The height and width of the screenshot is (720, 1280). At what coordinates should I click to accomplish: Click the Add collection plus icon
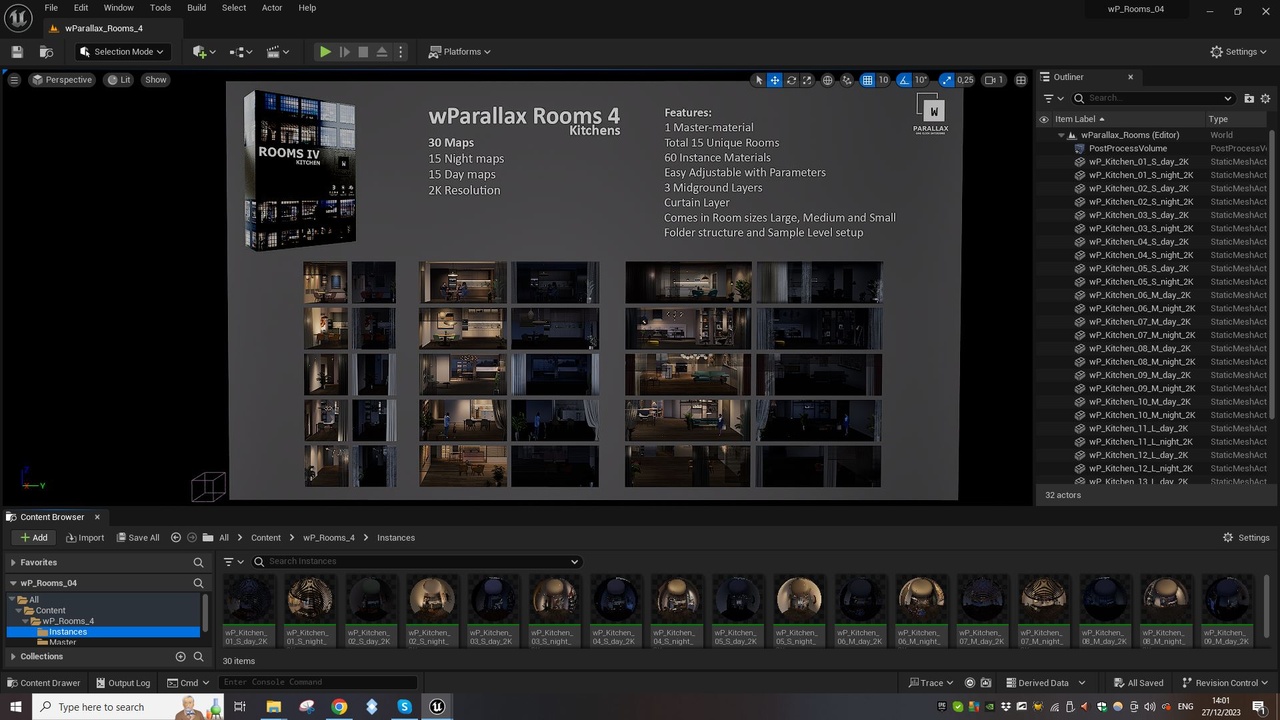tap(181, 657)
